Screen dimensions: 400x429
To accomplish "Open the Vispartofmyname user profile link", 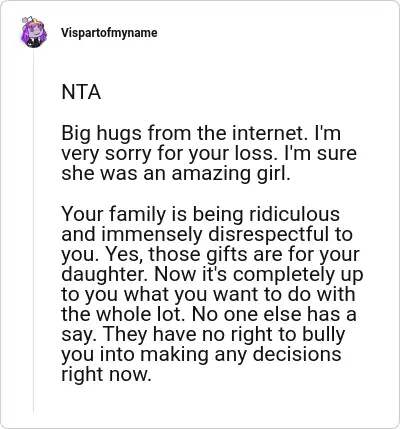I will point(109,33).
